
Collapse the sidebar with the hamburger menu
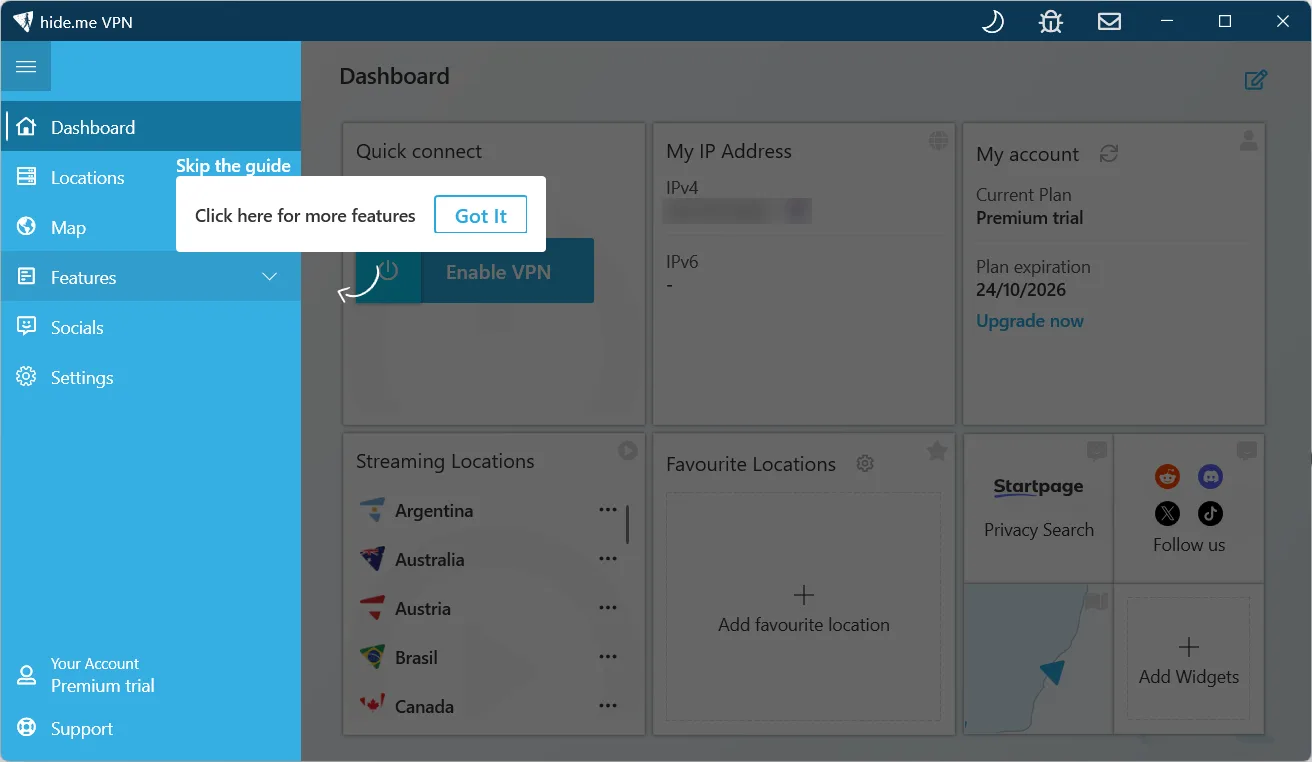point(26,67)
